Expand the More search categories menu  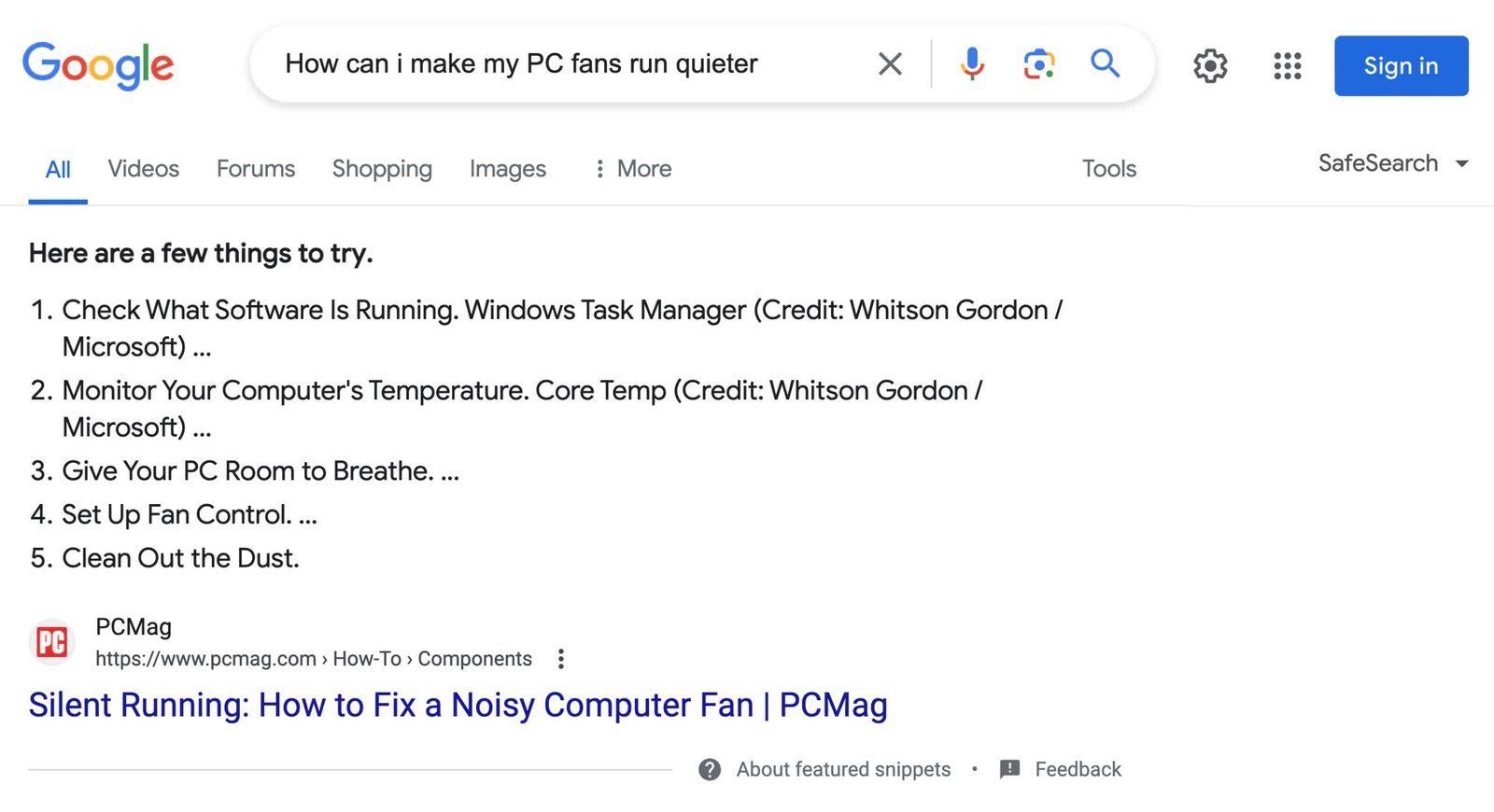[632, 169]
